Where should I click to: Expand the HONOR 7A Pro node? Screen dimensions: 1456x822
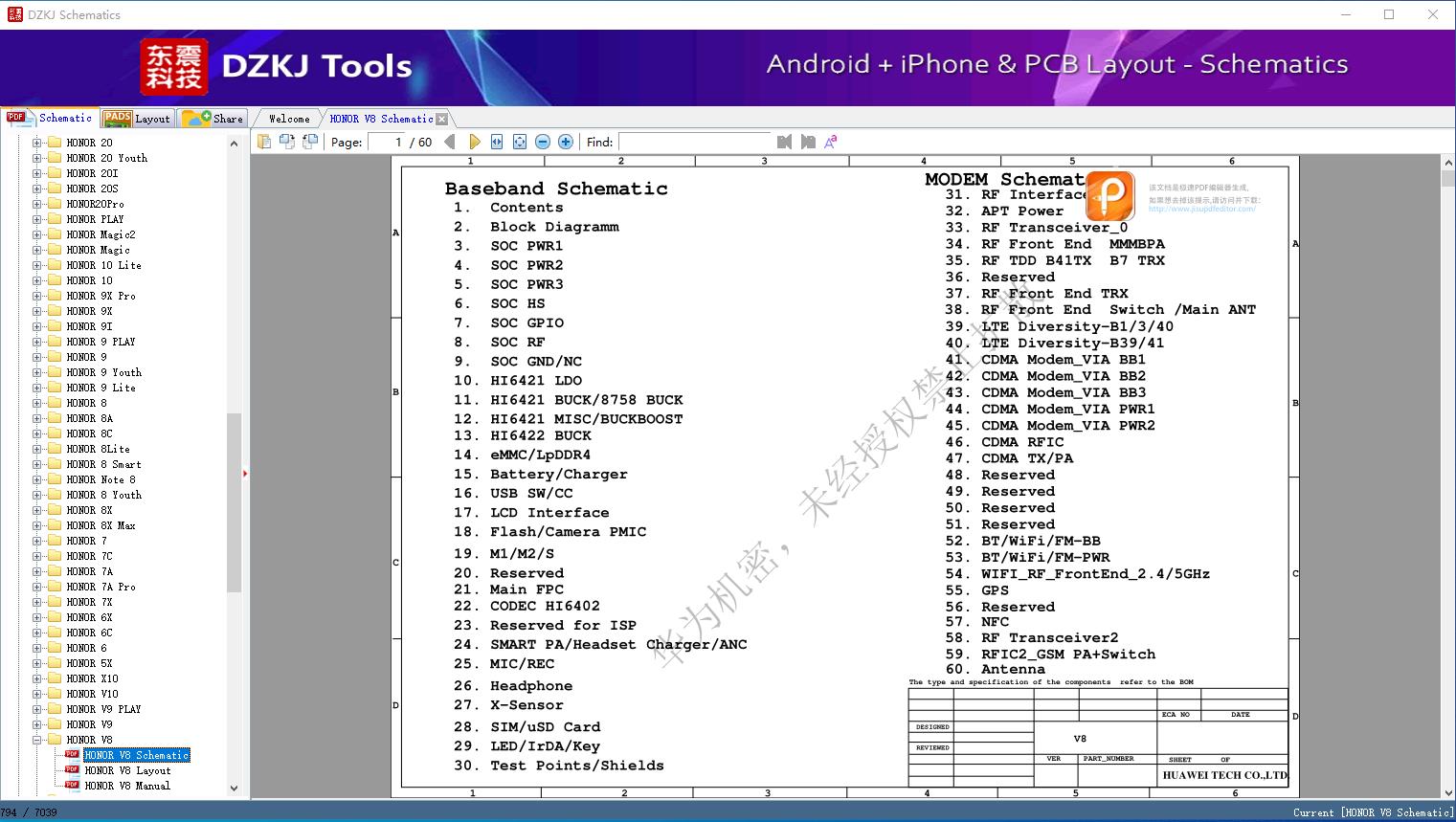[x=36, y=587]
